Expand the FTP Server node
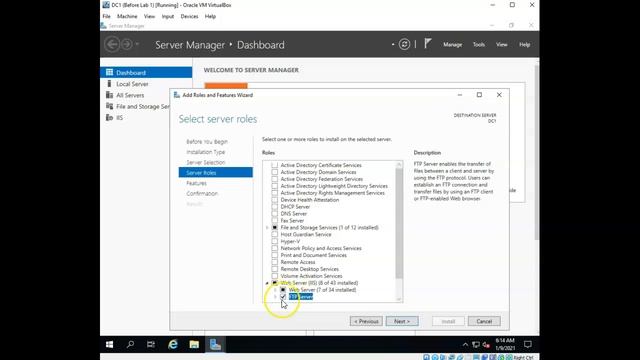 pyautogui.click(x=275, y=297)
